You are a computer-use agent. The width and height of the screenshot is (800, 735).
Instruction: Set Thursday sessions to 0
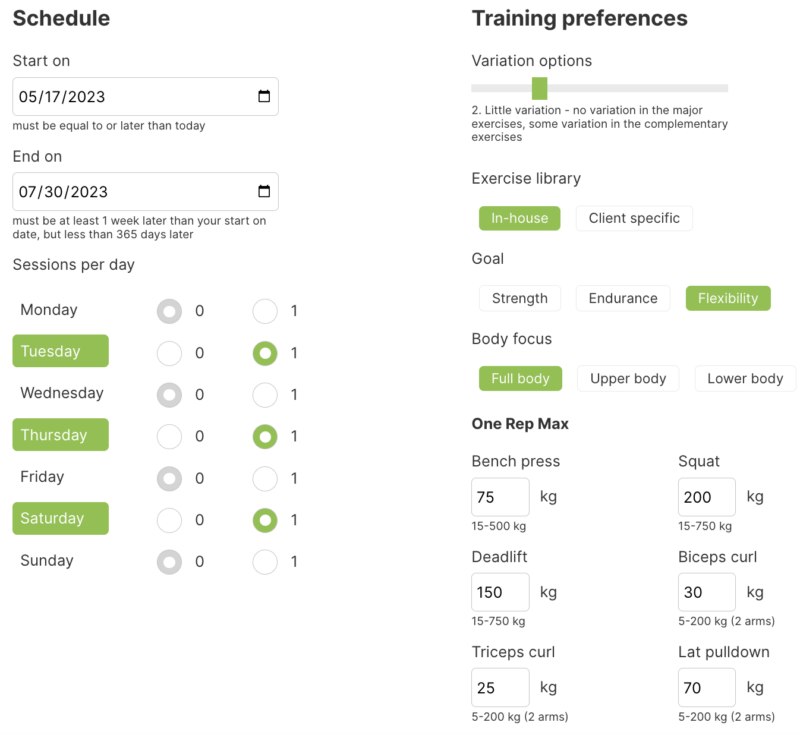coord(170,436)
